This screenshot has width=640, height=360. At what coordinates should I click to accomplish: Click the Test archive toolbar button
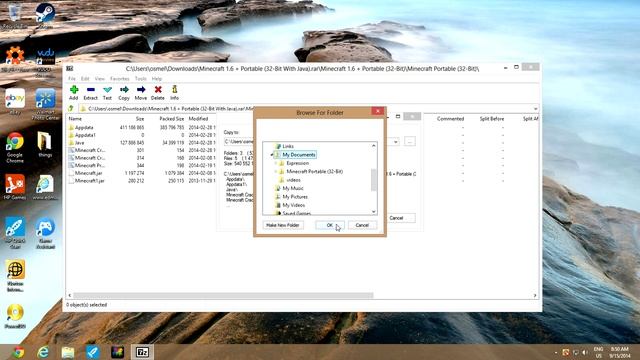pos(107,93)
